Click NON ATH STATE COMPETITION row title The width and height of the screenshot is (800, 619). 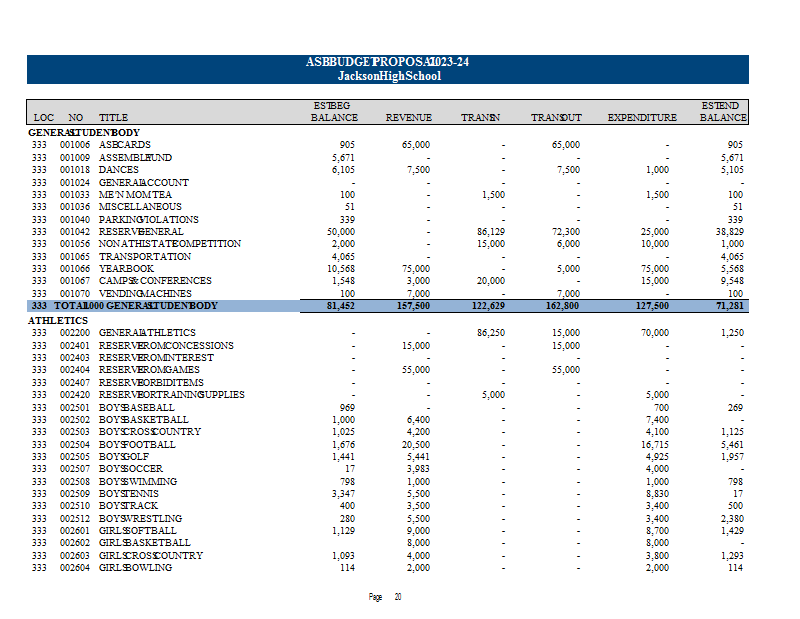(x=169, y=244)
